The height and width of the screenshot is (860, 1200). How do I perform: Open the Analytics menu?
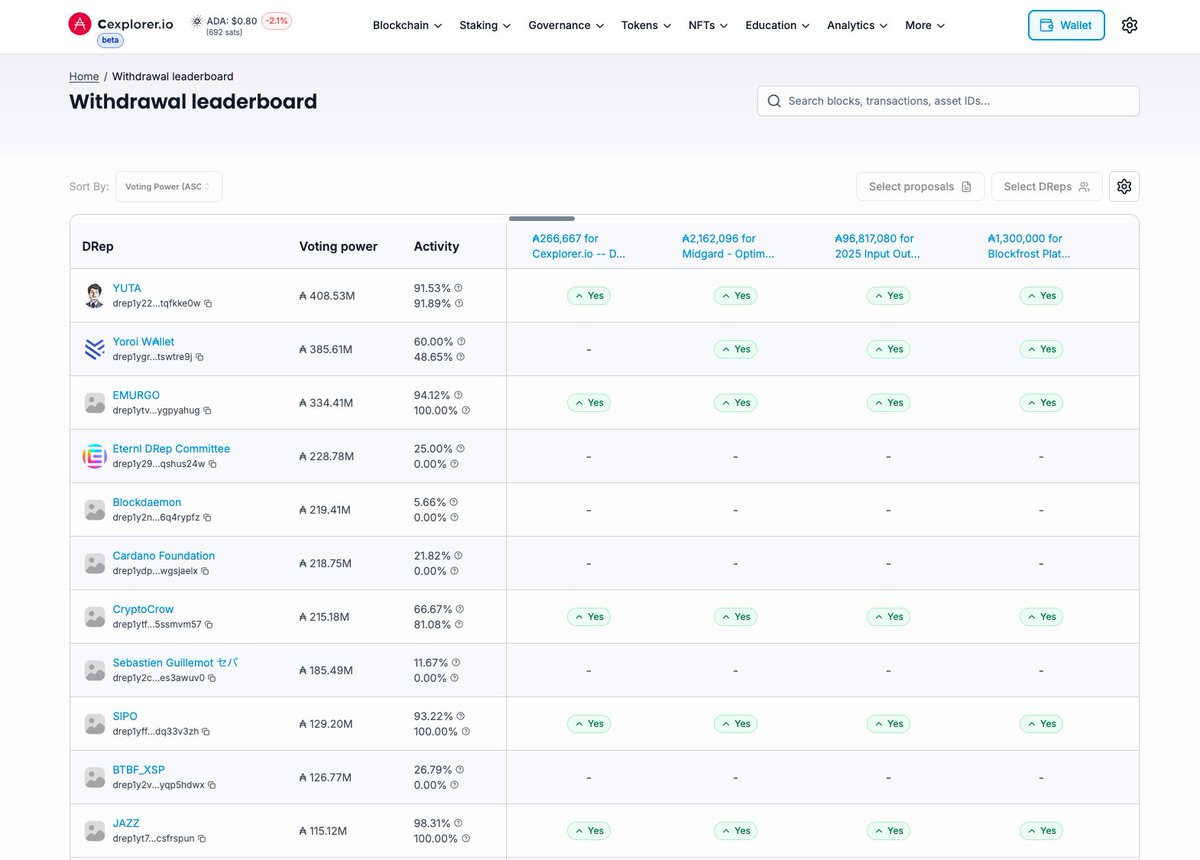[x=858, y=25]
